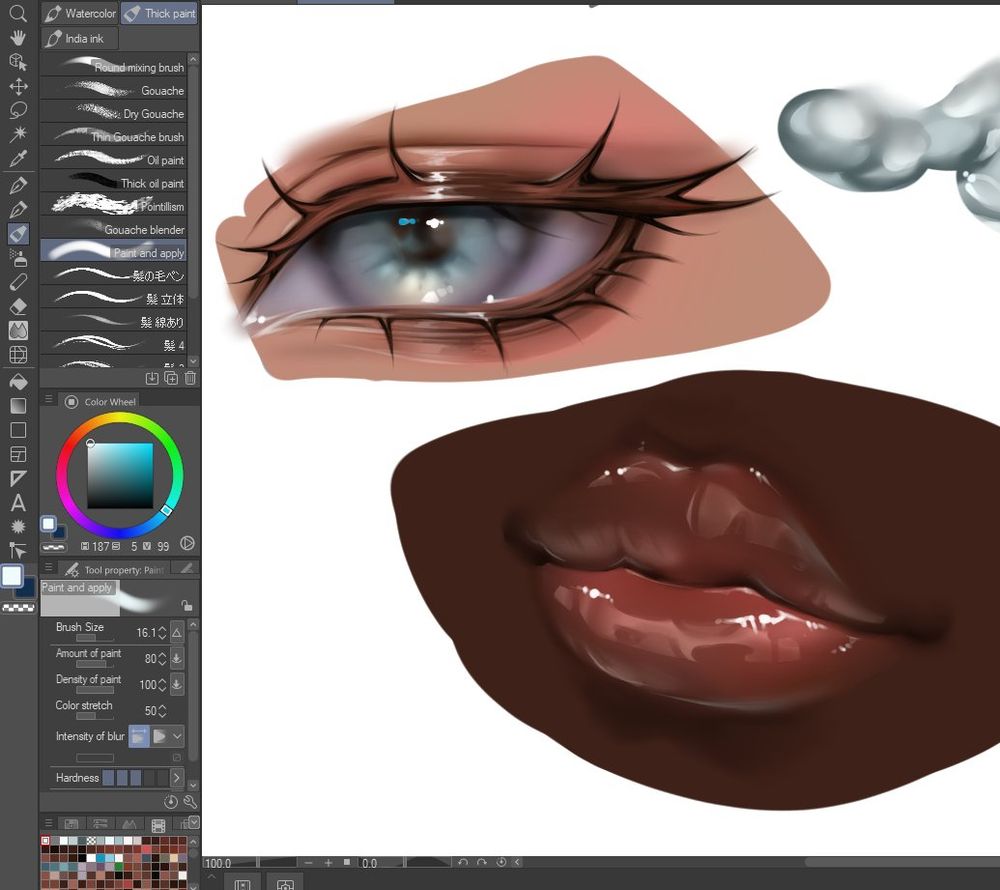Select the Lasso selection tool
The height and width of the screenshot is (890, 1000).
click(18, 110)
